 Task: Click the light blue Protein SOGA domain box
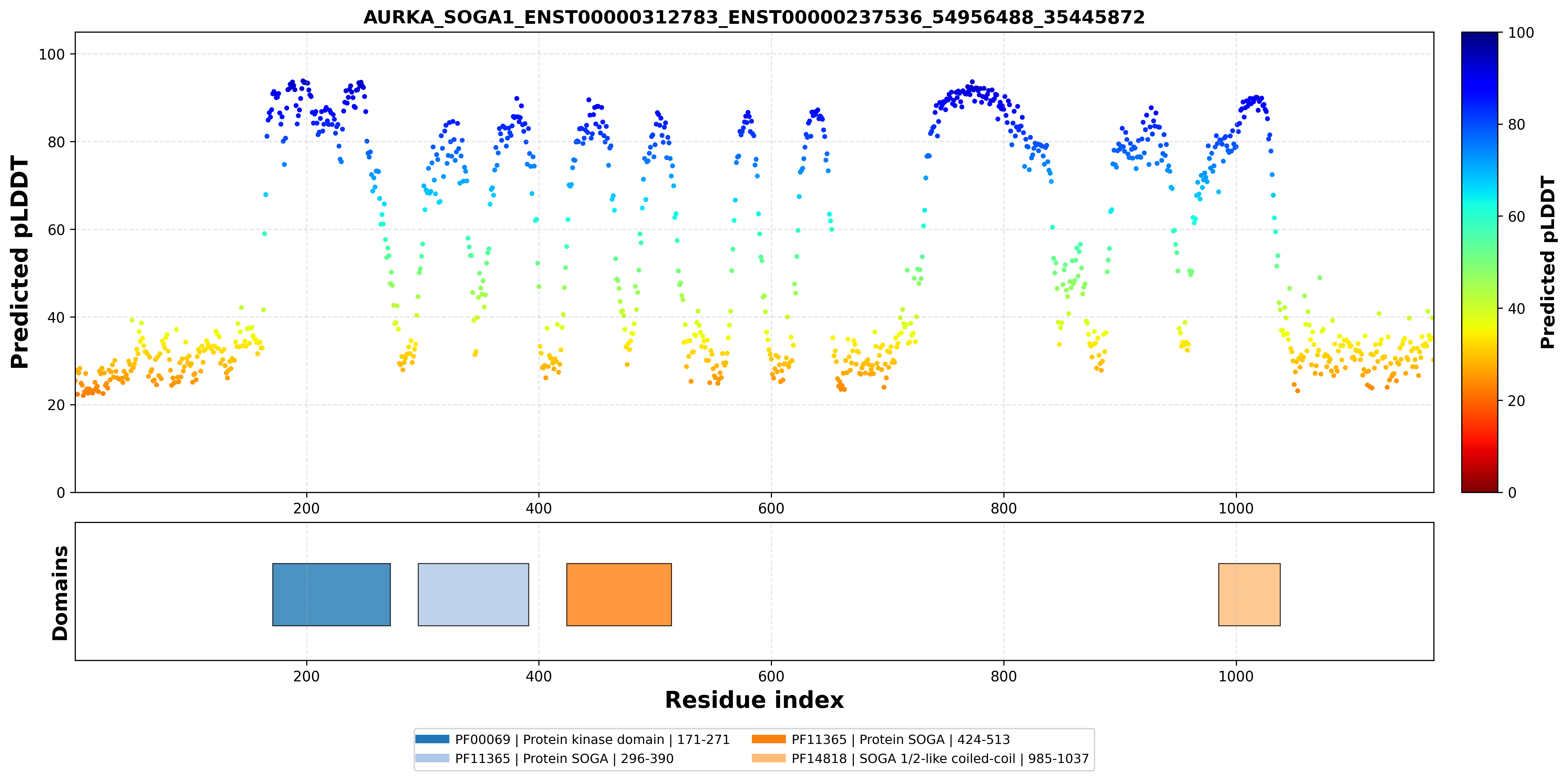click(x=473, y=594)
